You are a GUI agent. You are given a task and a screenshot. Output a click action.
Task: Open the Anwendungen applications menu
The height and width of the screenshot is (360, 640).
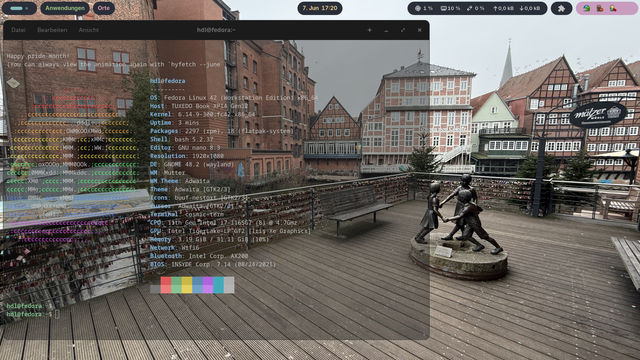(x=65, y=8)
